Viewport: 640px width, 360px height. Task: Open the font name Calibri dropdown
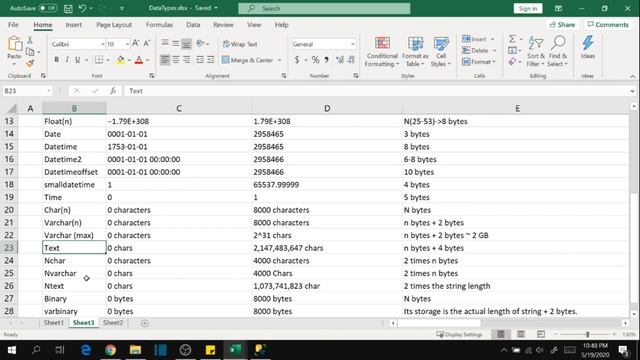coord(102,44)
